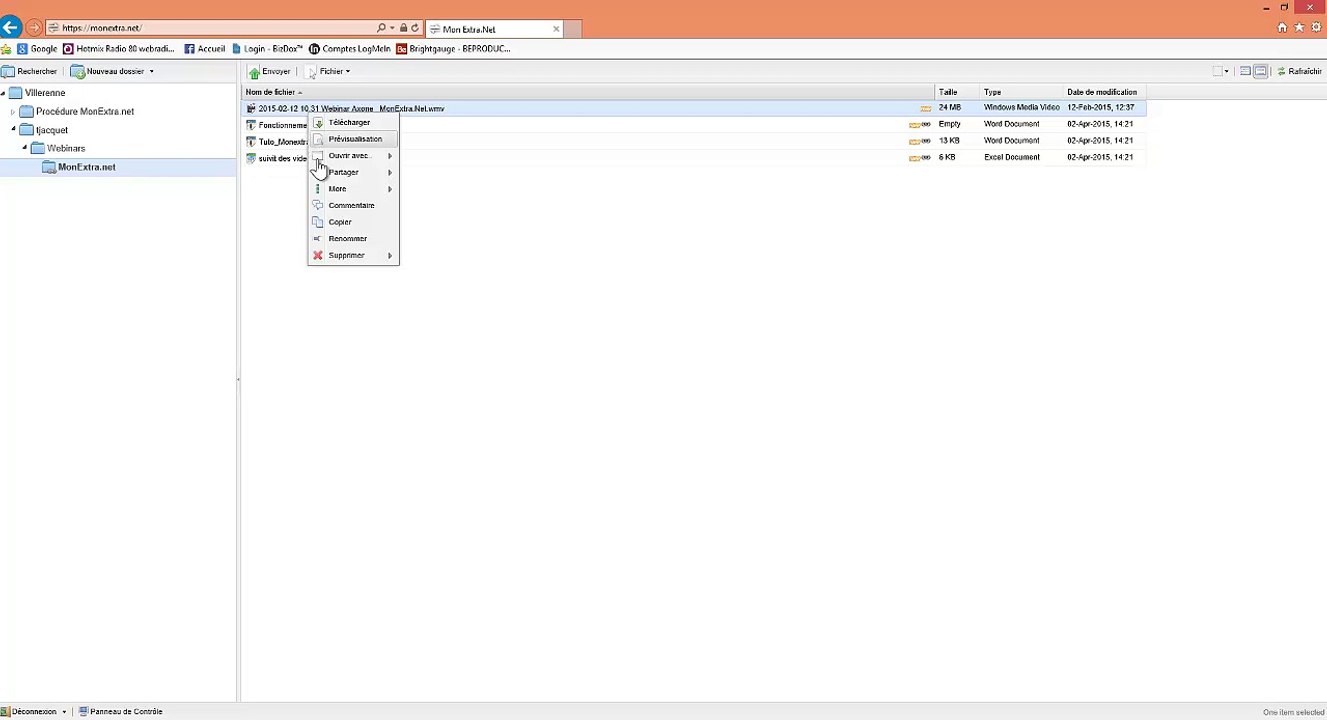
Task: Open the Nouveau dossier dropdown arrow
Action: (x=151, y=71)
